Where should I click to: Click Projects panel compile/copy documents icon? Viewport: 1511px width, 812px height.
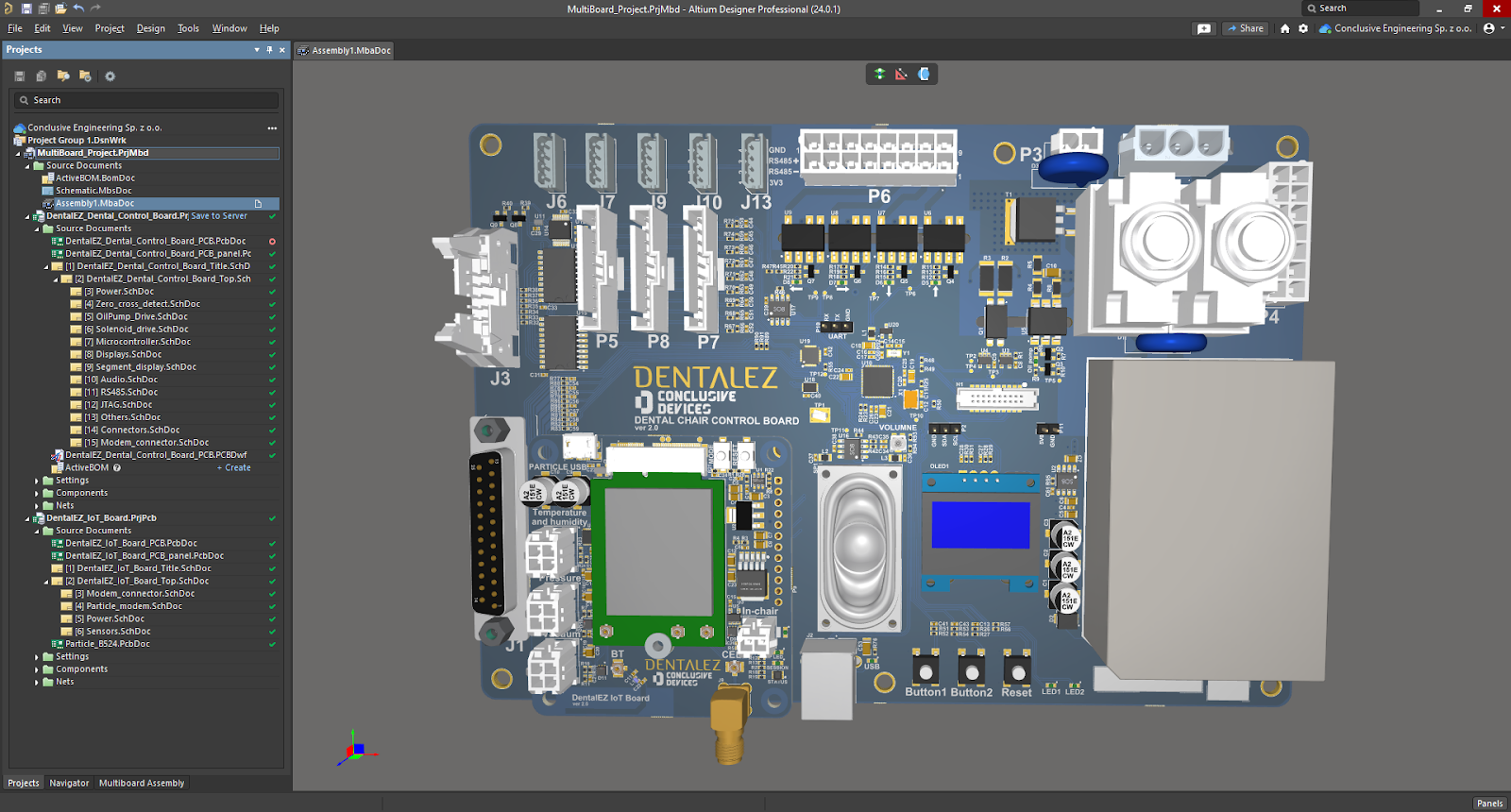click(41, 76)
